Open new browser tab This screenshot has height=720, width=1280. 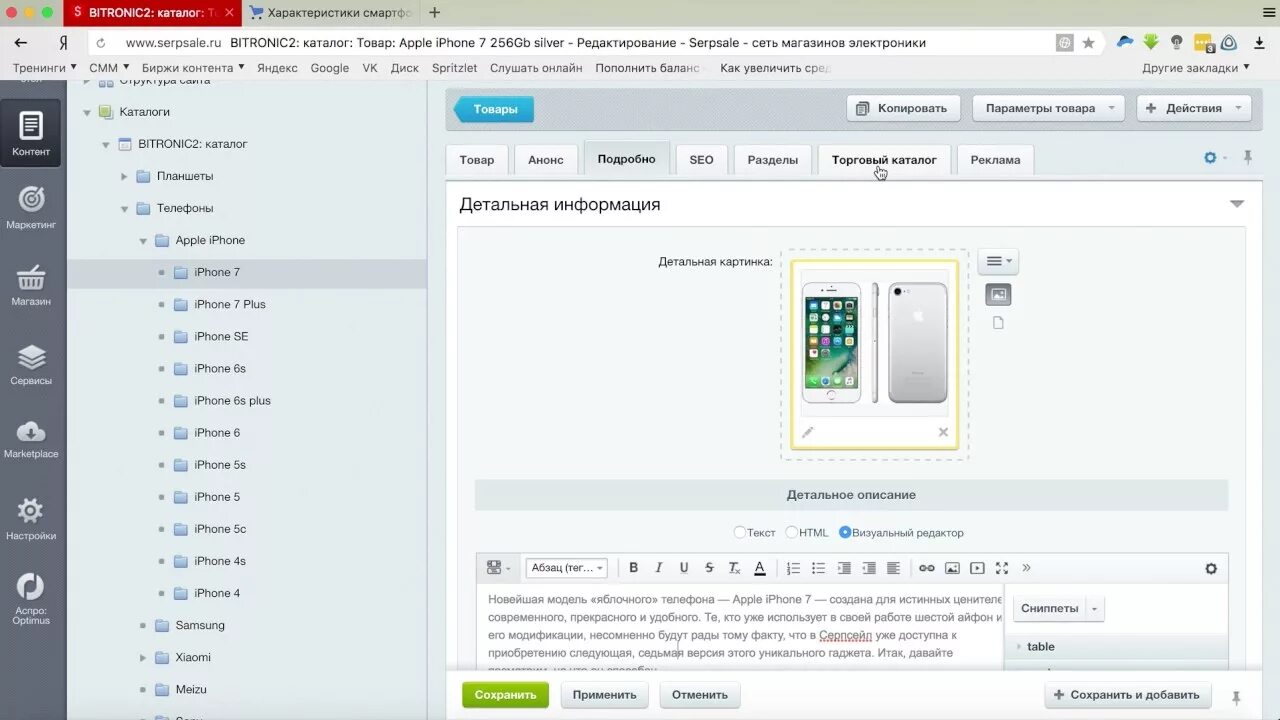coord(434,13)
